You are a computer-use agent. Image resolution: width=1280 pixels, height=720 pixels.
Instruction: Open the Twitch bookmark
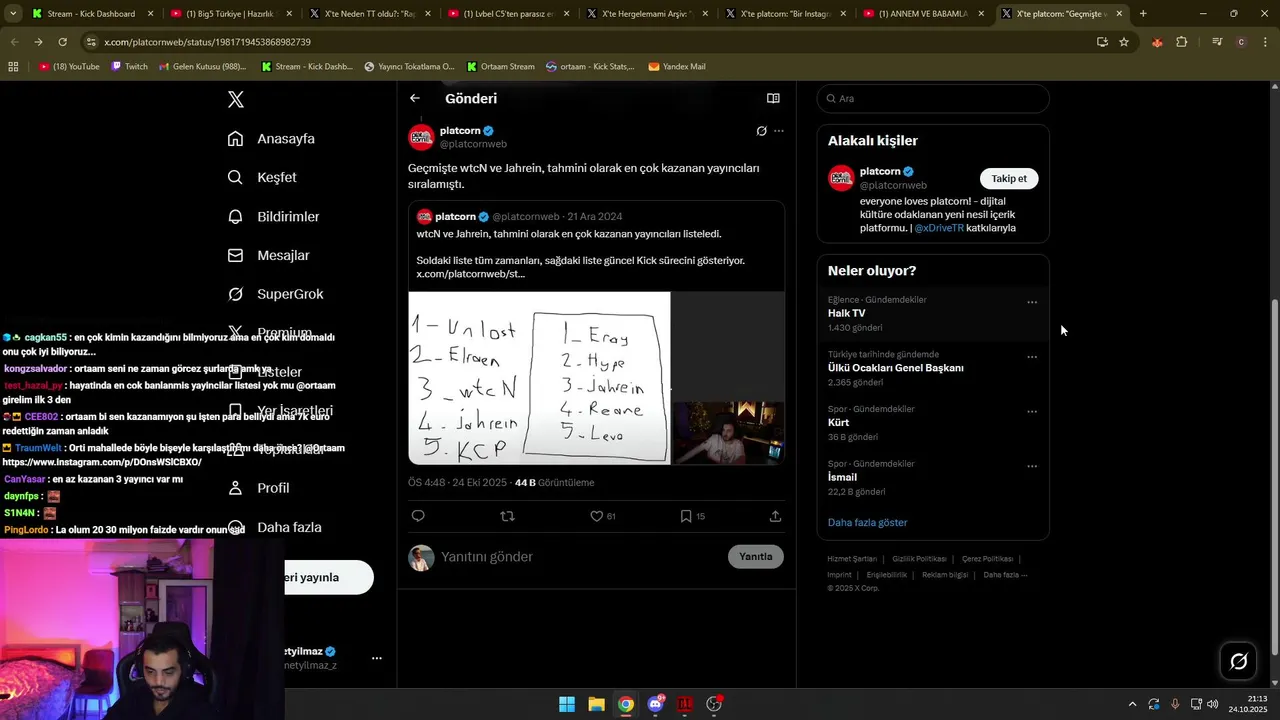[x=129, y=66]
